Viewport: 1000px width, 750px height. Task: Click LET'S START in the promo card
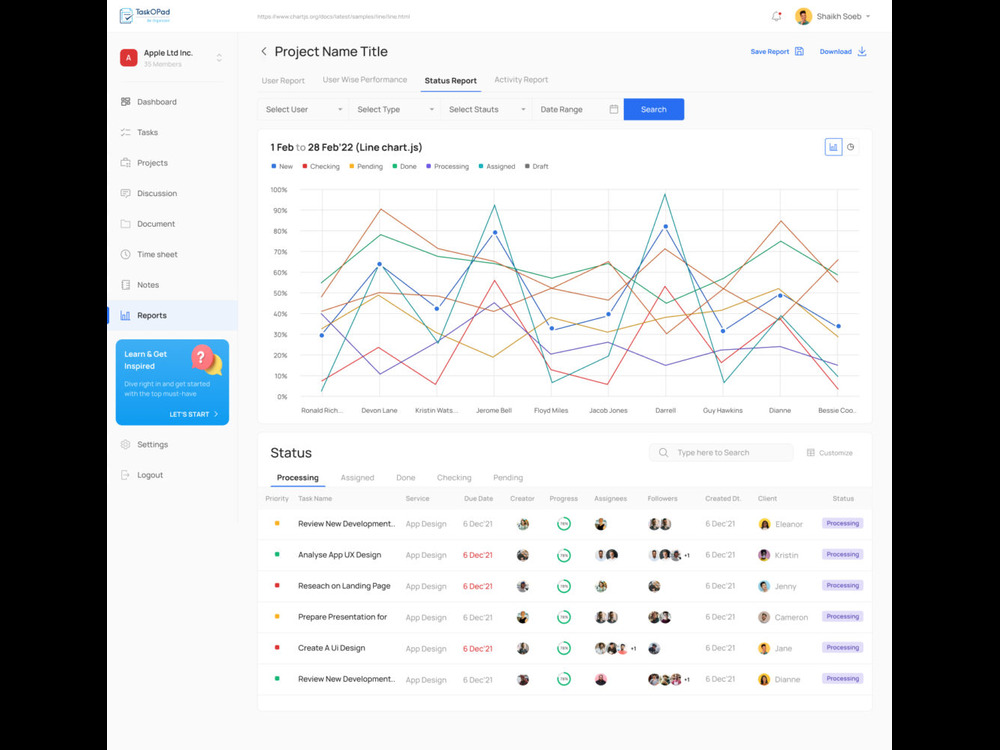click(194, 414)
